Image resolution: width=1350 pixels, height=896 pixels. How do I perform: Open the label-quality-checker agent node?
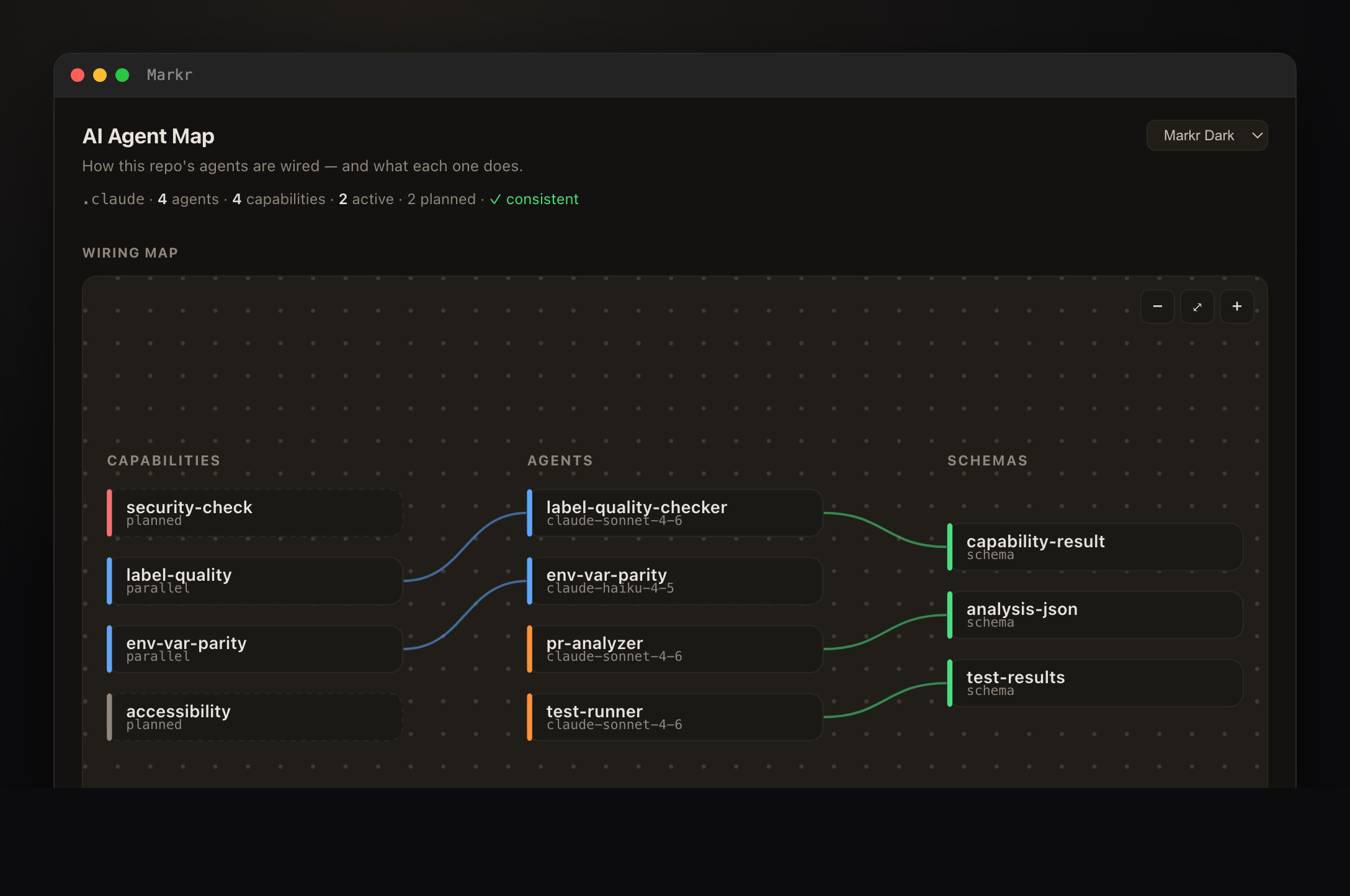coord(675,513)
